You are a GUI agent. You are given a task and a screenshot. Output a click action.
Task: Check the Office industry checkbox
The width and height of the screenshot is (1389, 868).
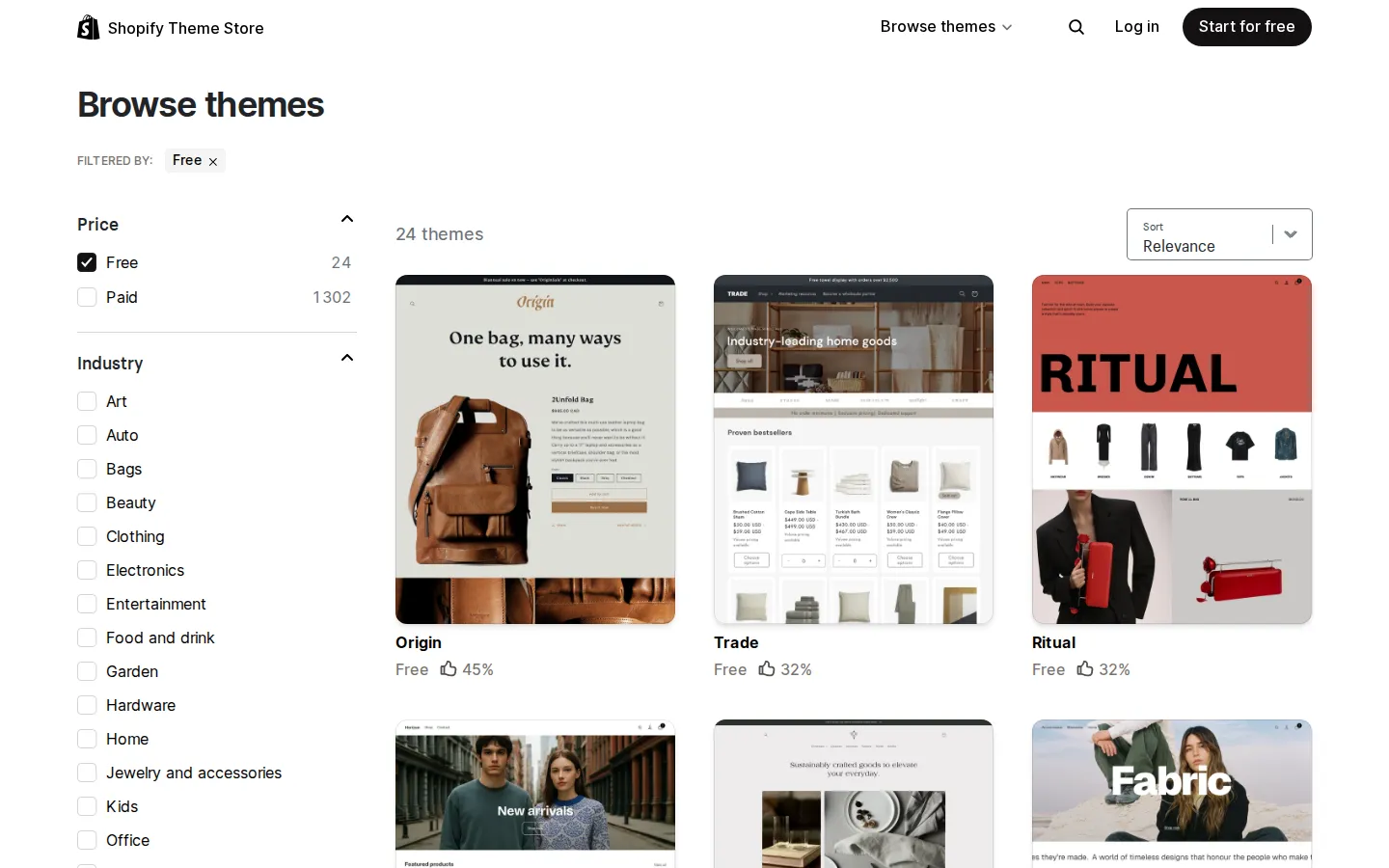click(x=87, y=840)
